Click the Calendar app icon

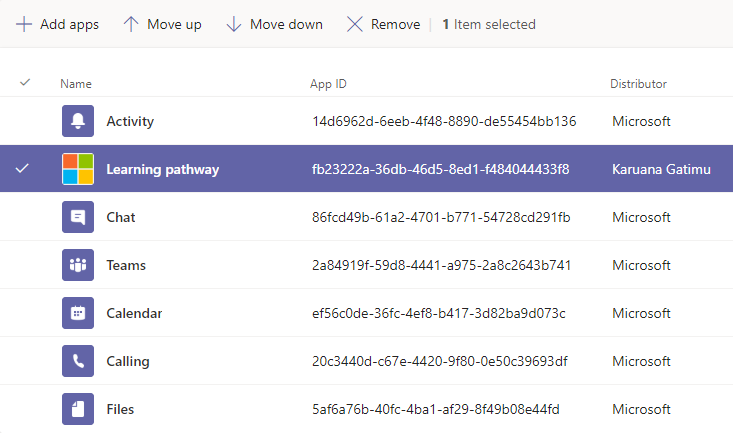point(78,313)
